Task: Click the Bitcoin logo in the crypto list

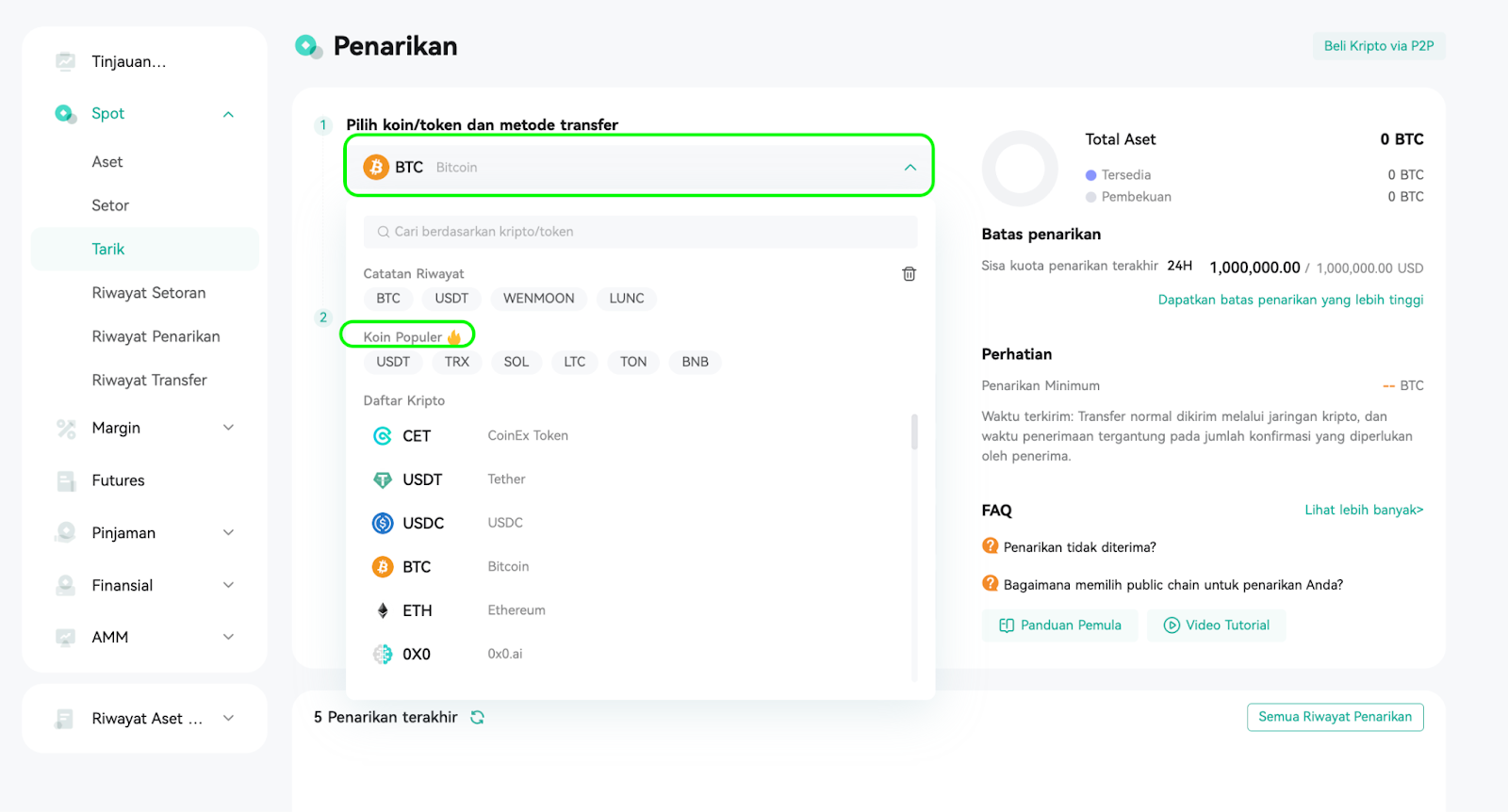Action: (383, 567)
